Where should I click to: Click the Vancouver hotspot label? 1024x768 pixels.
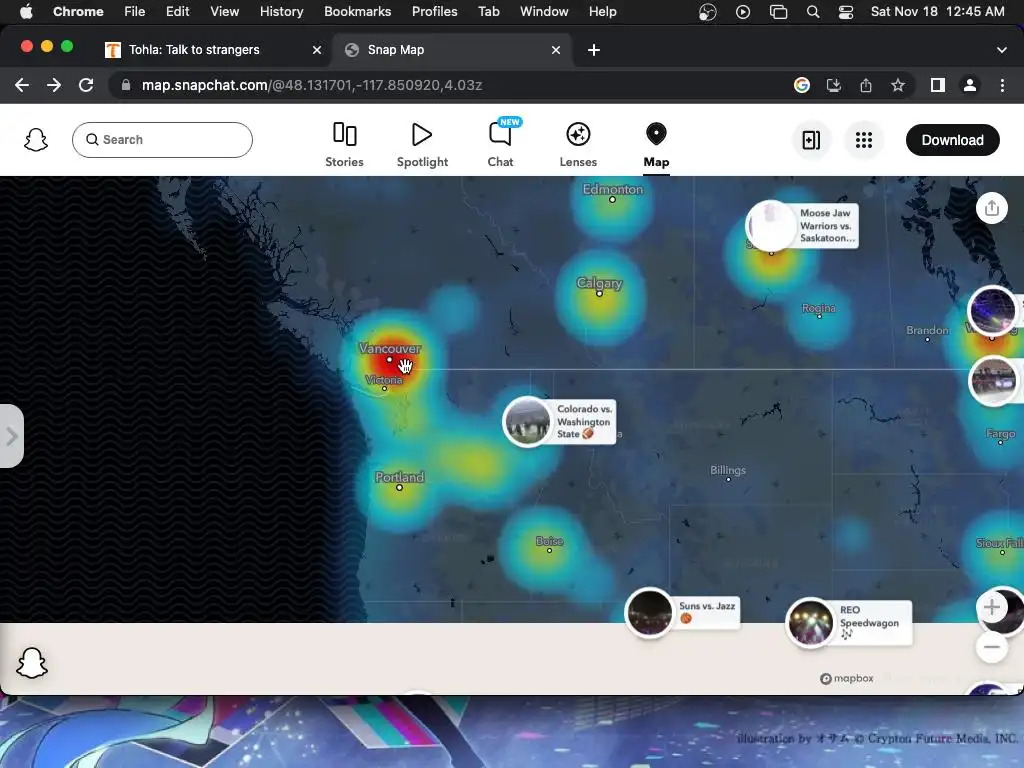[x=390, y=349]
